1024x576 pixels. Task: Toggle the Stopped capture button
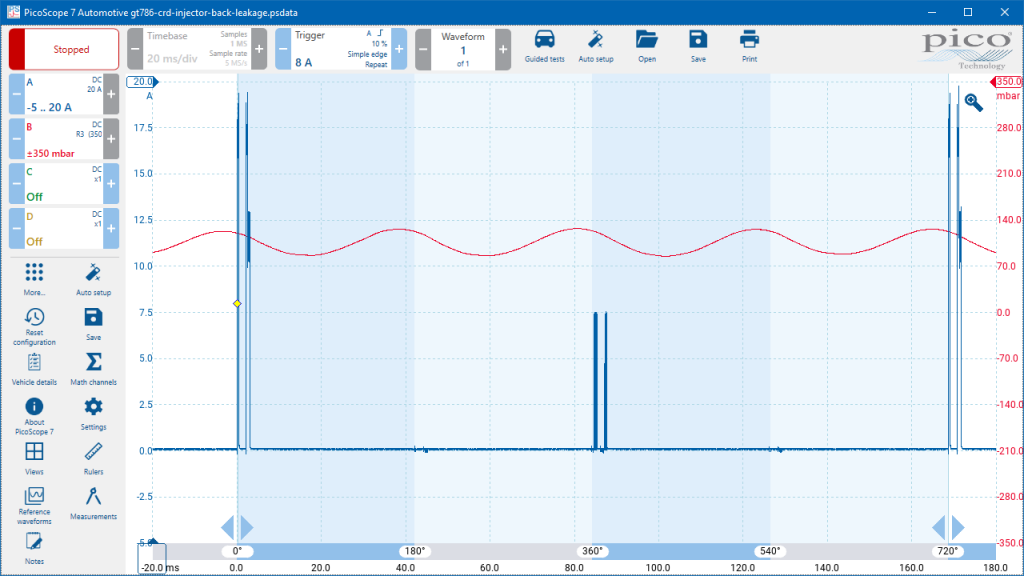tap(64, 49)
